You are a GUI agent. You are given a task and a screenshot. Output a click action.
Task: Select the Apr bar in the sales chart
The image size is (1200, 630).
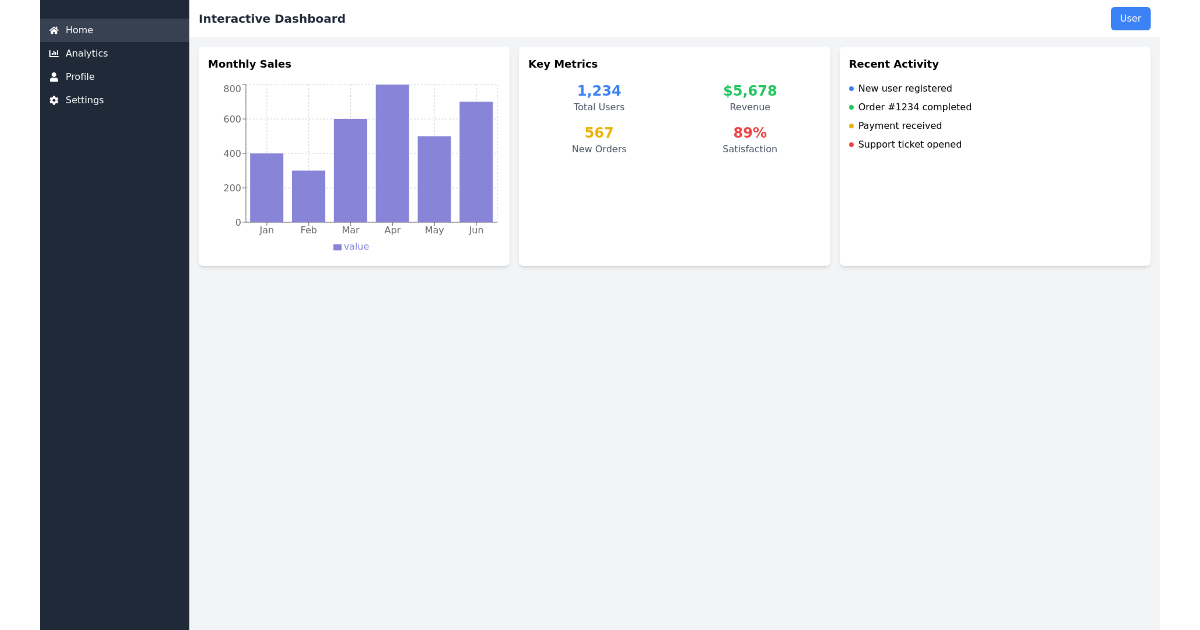coord(392,150)
